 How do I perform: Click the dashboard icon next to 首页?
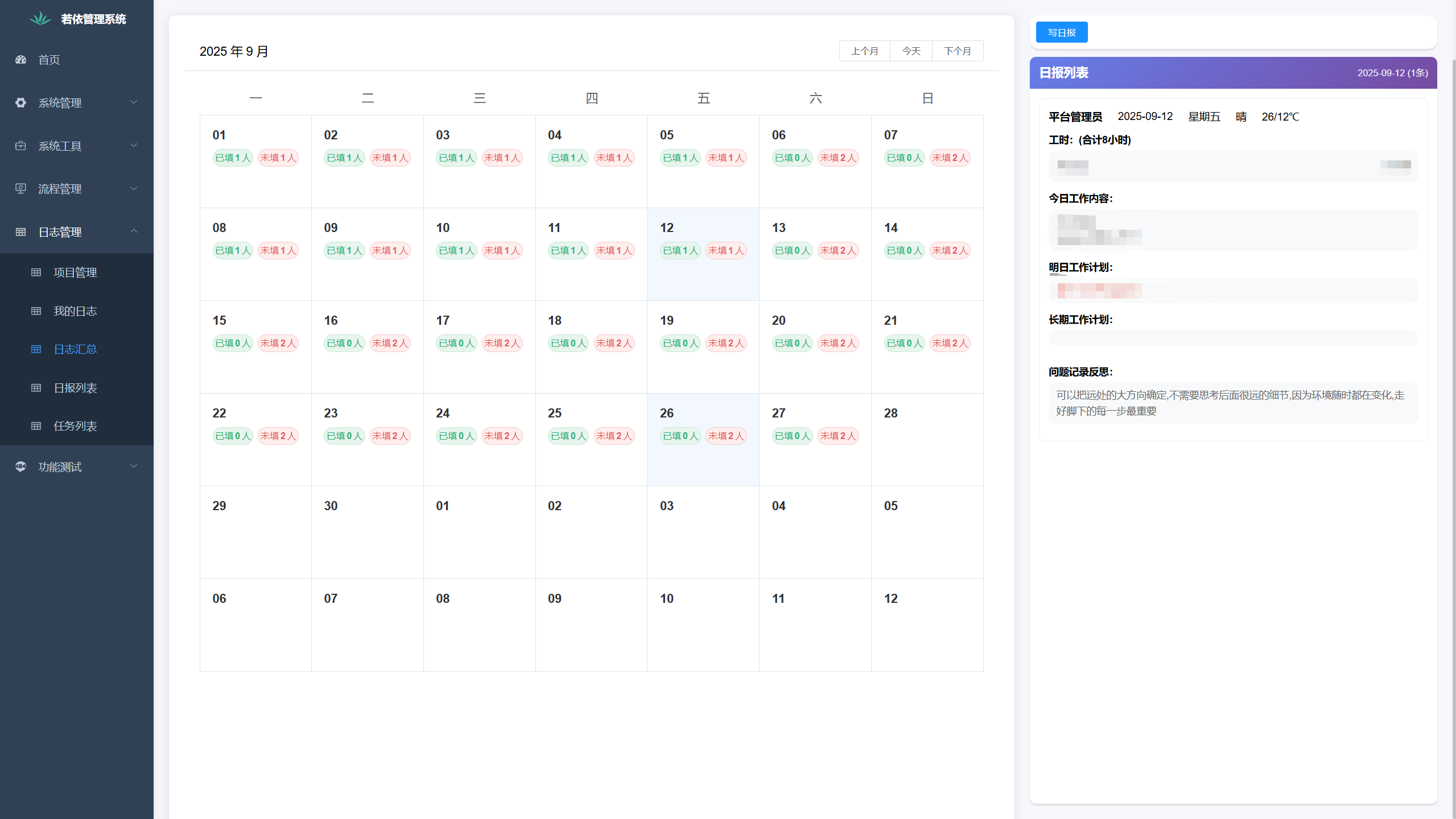[21, 60]
